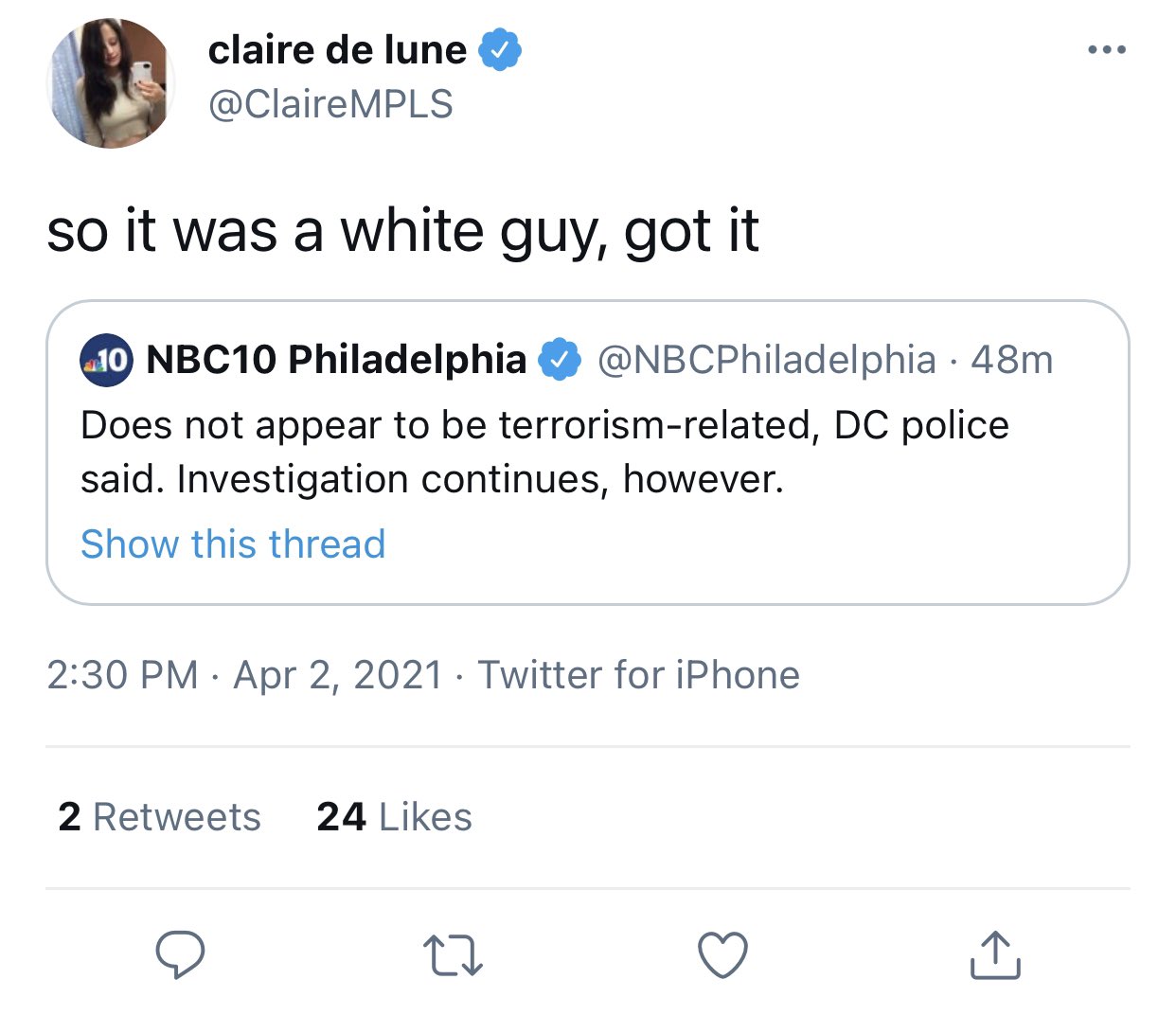Click the @NBCPhiladelphia handle
Viewport: 1176px width, 1015px height.
tap(766, 360)
